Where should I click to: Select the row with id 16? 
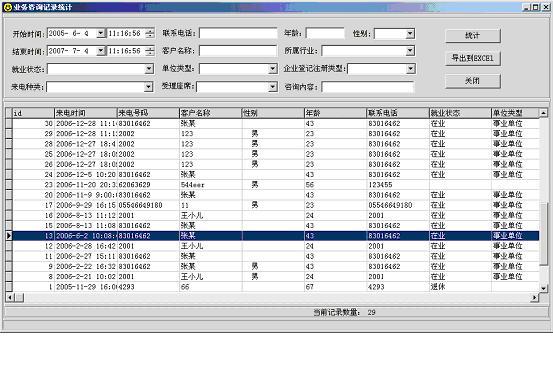tap(276, 216)
